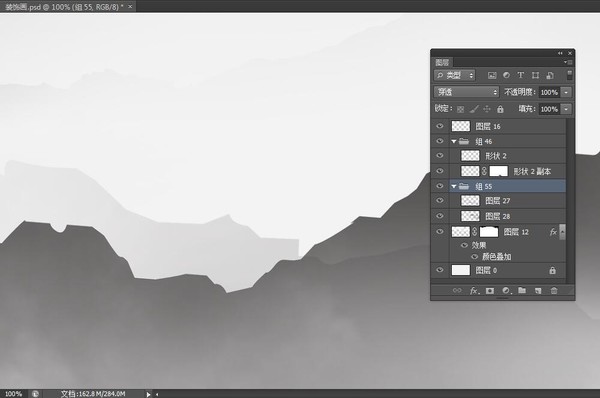This screenshot has width=600, height=398.
Task: Open the 穿透 blend mode dropdown
Action: 466,92
